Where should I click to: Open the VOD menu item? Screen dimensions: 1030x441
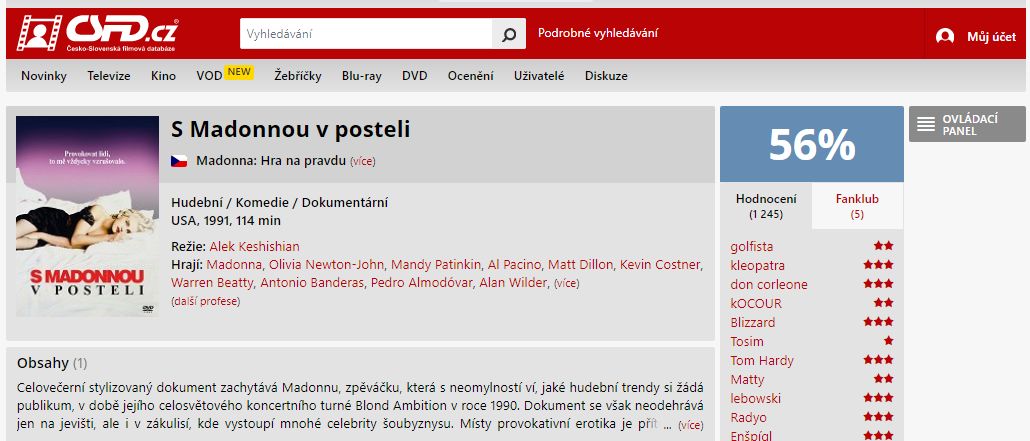click(209, 76)
